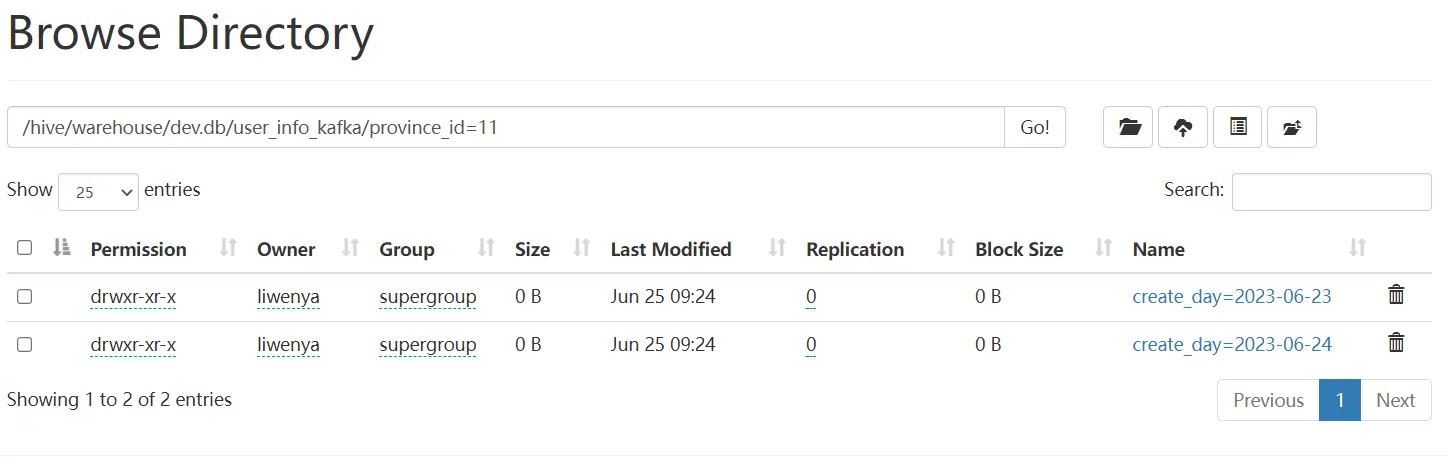Toggle the select-all header checkbox
Viewport: 1455px width, 465px height.
click(25, 248)
